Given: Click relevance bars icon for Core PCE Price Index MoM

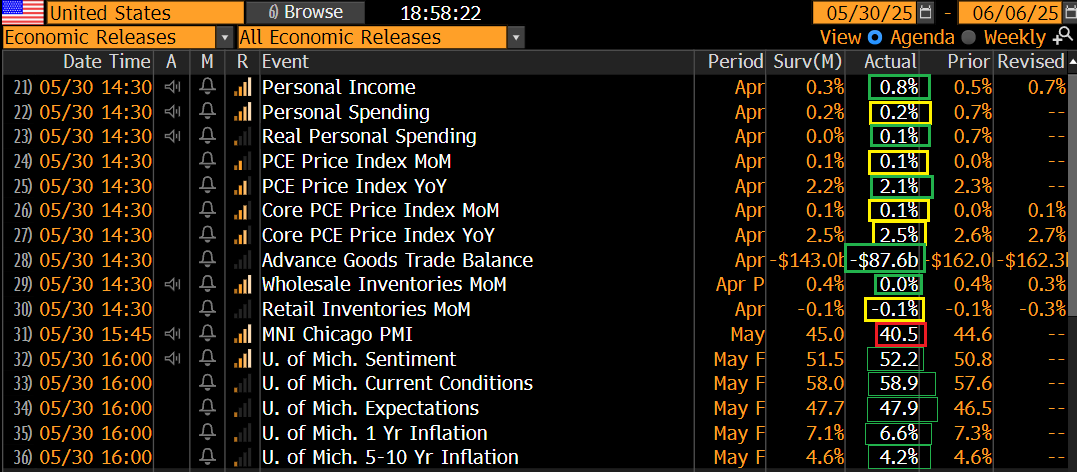Looking at the screenshot, I should point(242,210).
